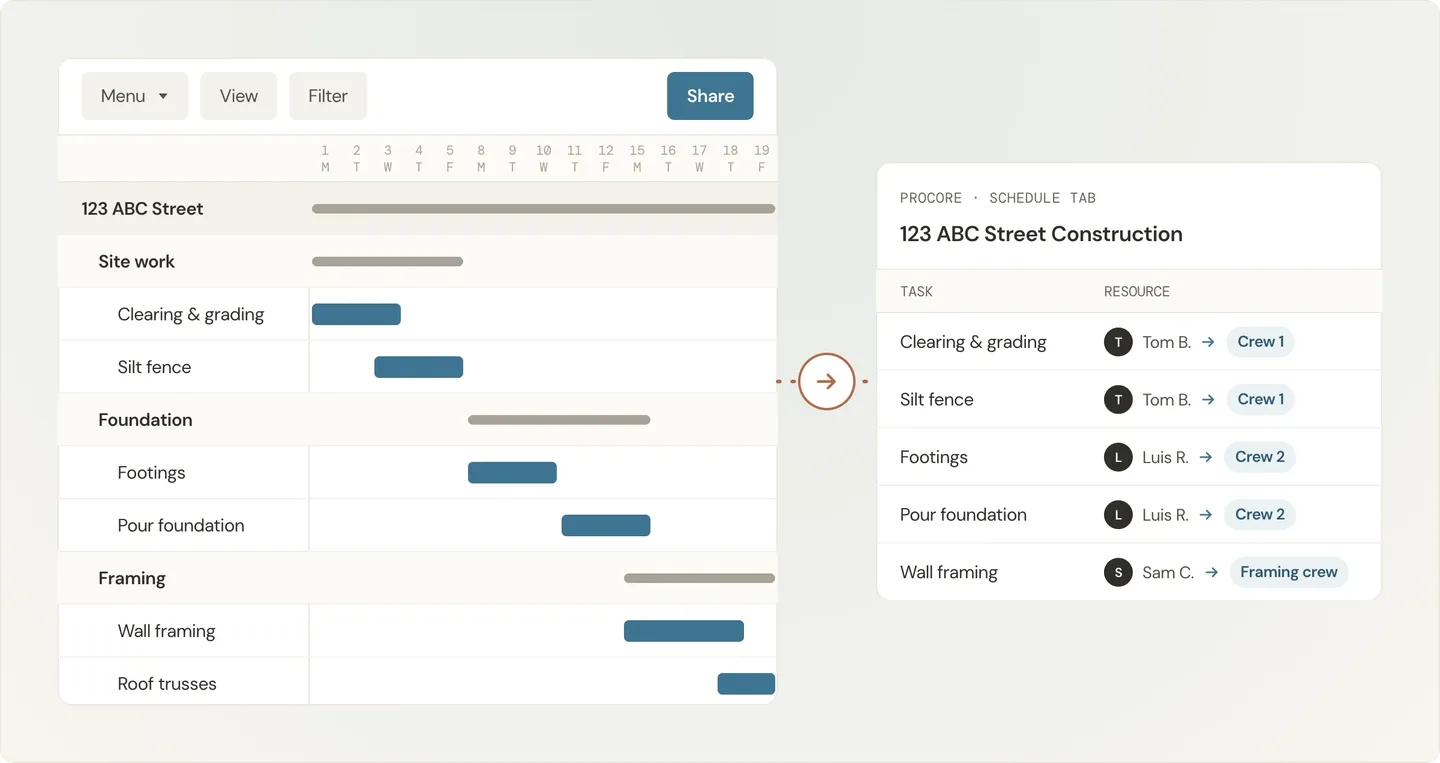
Task: Select Clearing & grading in the Gantt list
Action: click(191, 314)
